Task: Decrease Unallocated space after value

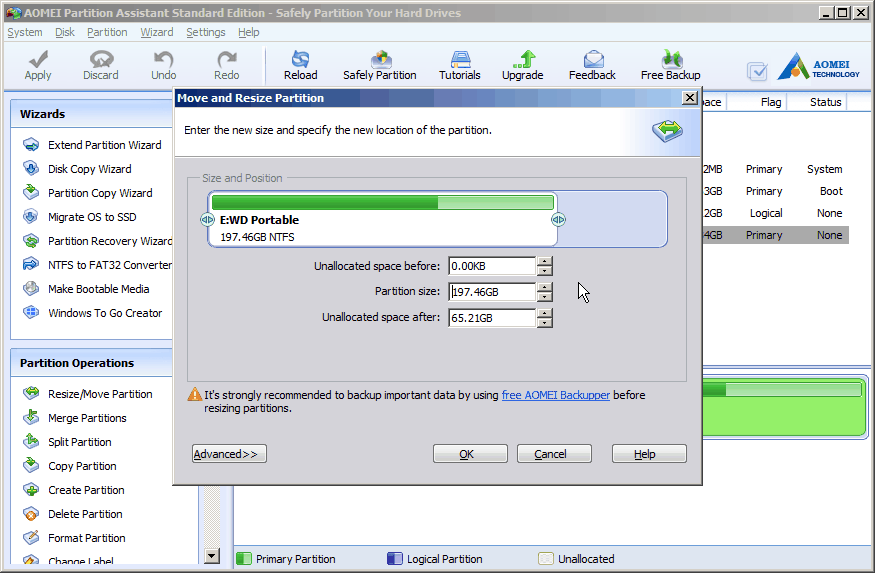Action: coord(545,323)
